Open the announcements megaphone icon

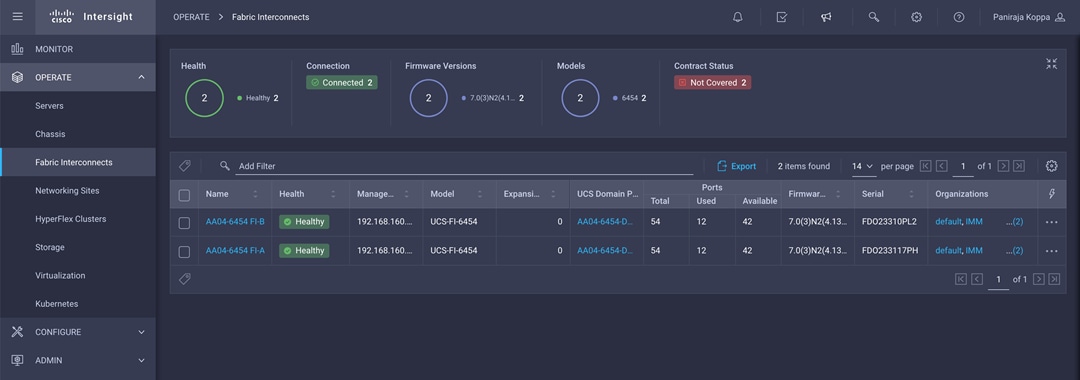pos(826,17)
